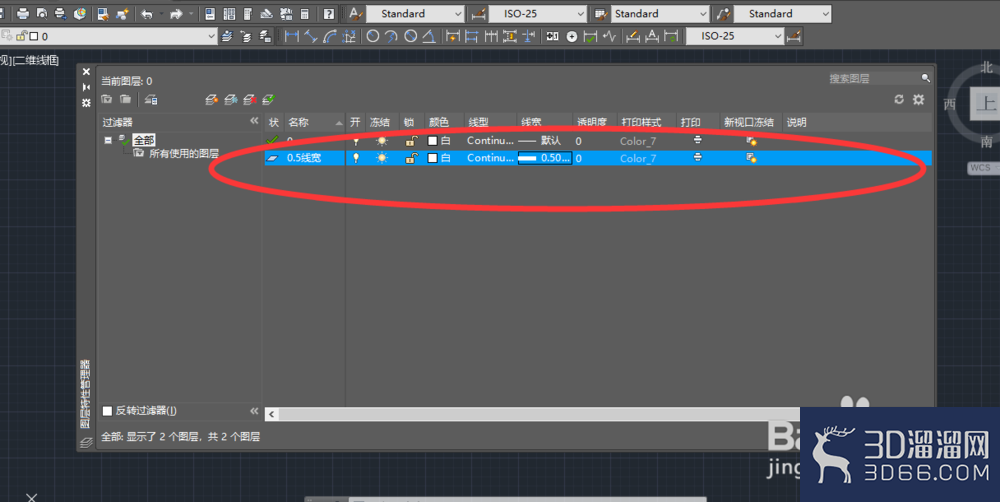Open the layer 0 dropdown in Layers toolbar
The height and width of the screenshot is (502, 1000).
[x=108, y=36]
